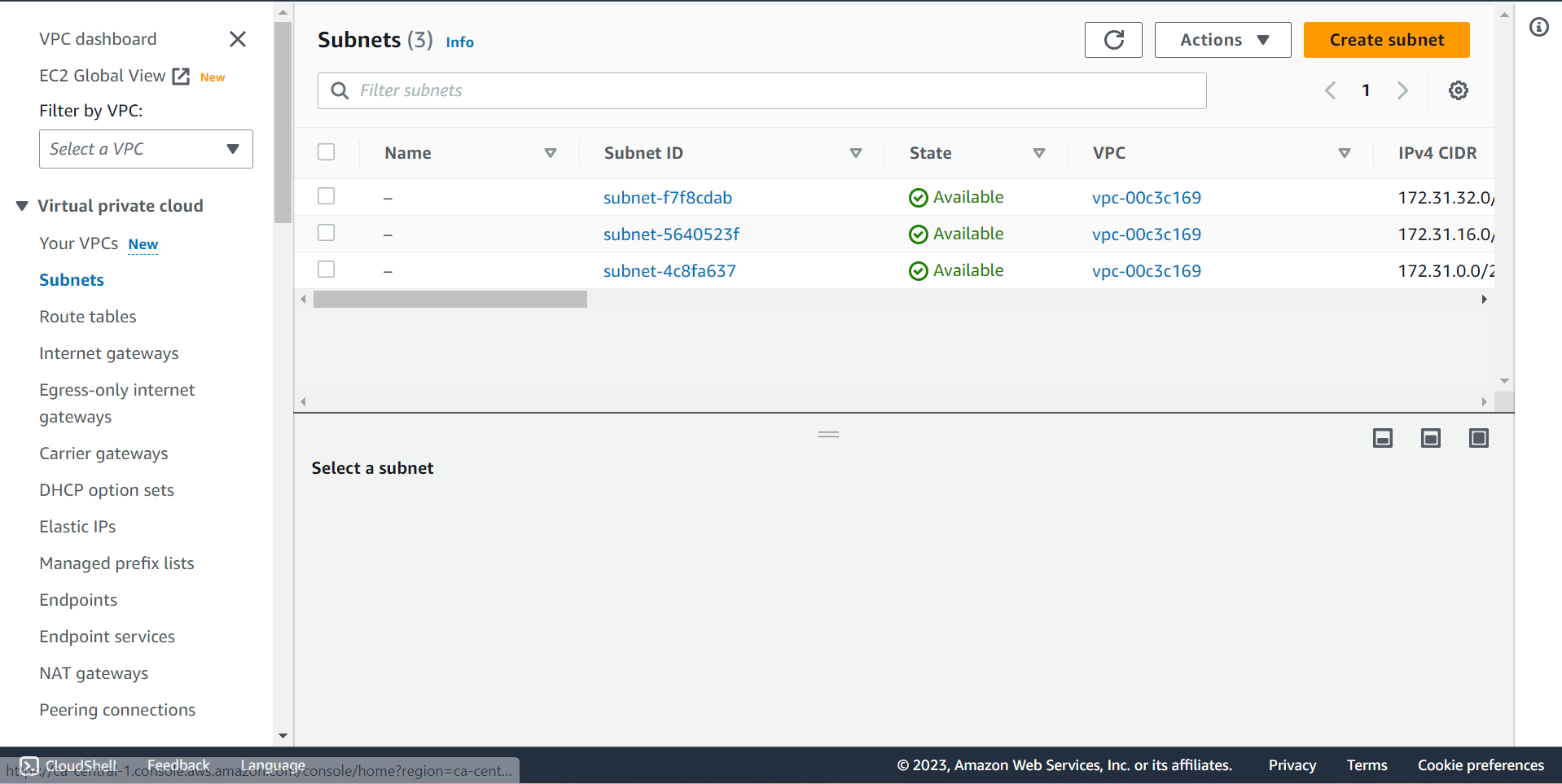Open the Privacy link
The height and width of the screenshot is (784, 1562).
[1292, 765]
